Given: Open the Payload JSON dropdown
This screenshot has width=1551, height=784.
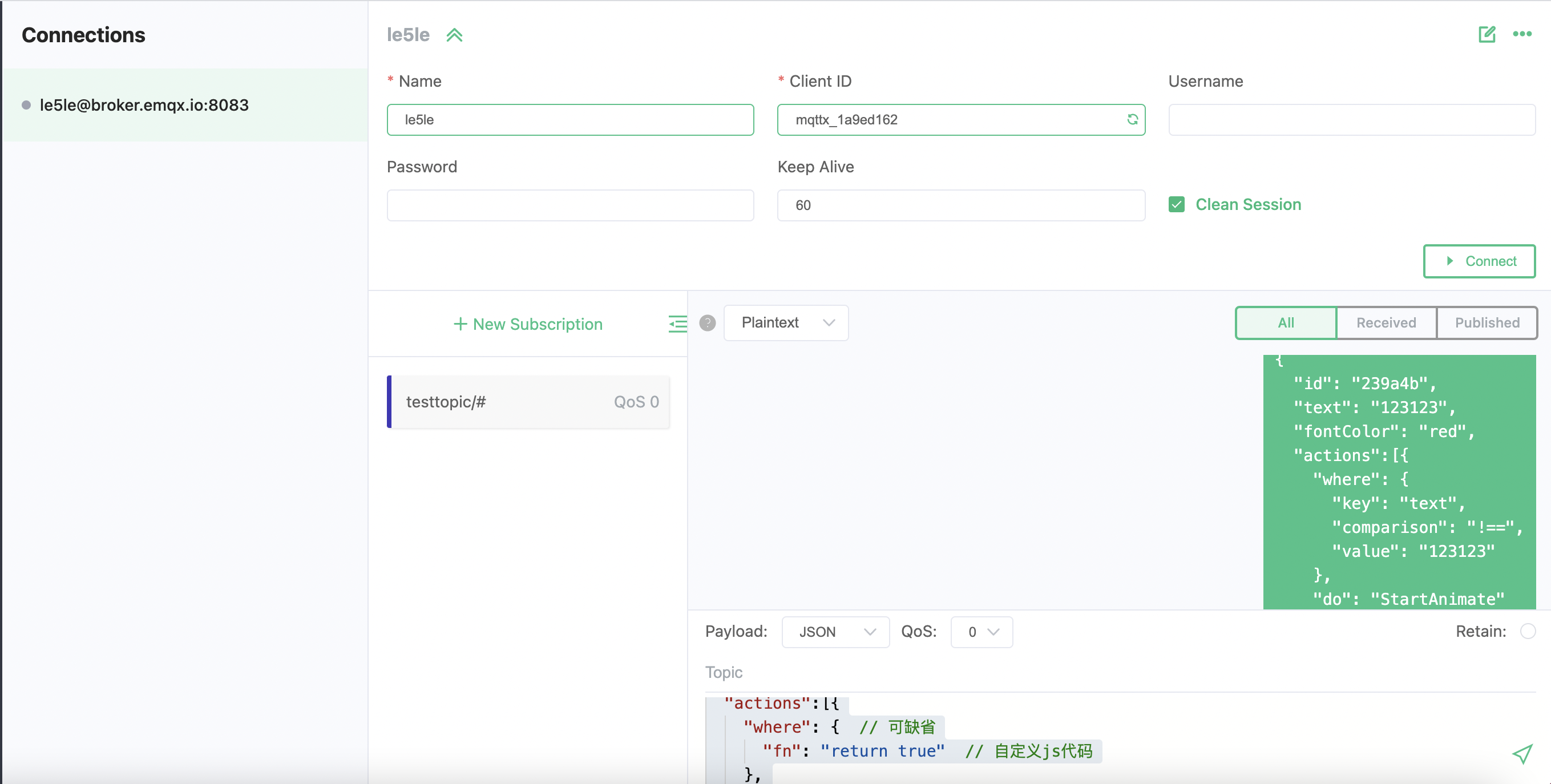Looking at the screenshot, I should (x=835, y=632).
